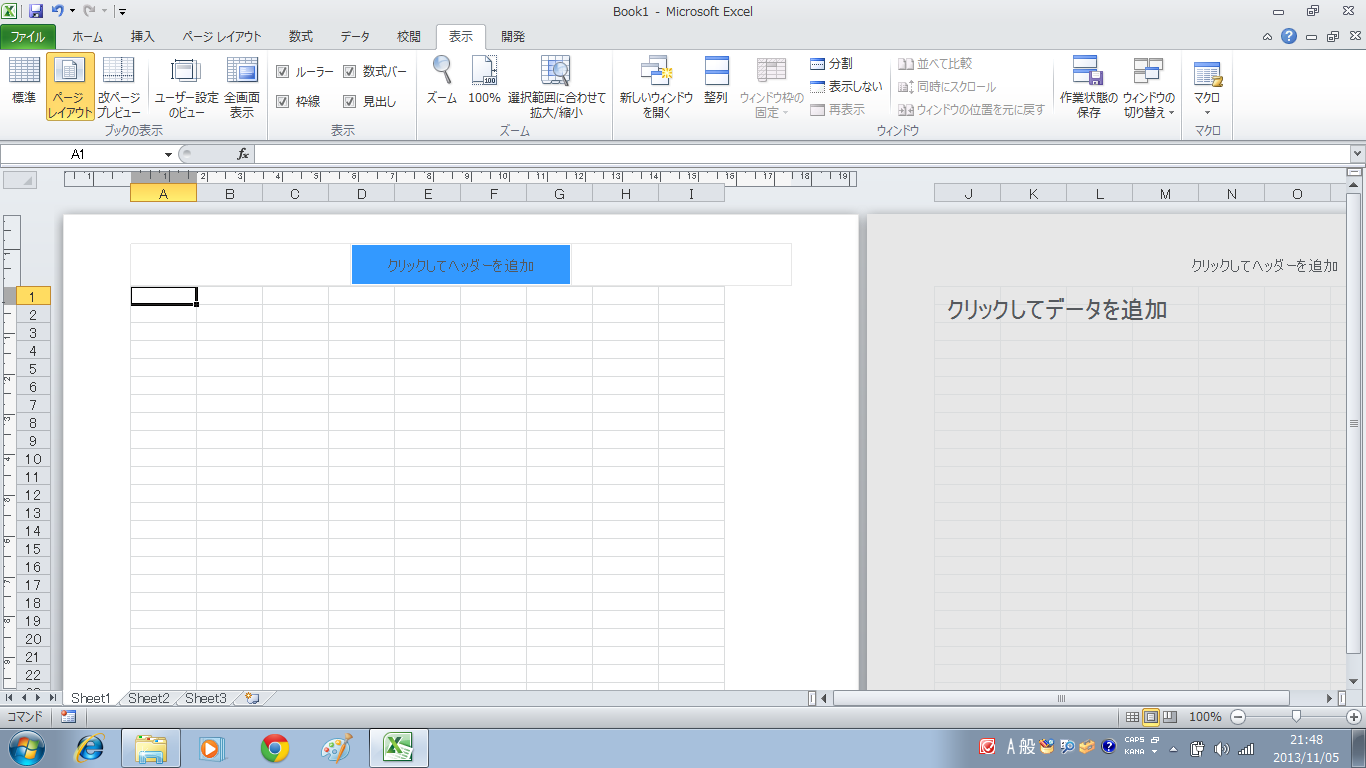Open 改ページプレビュー page break preview

[118, 86]
